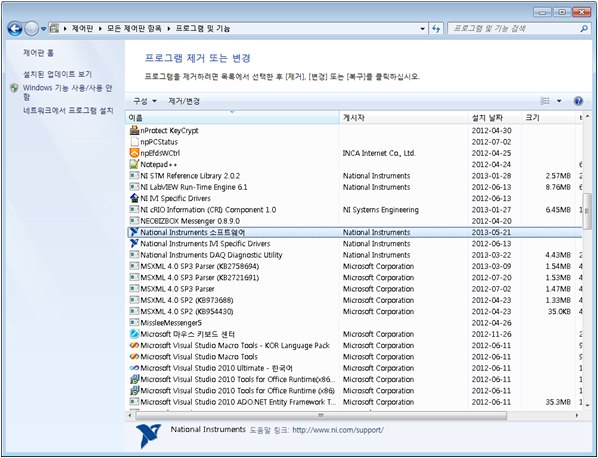Click horizontal scrollbar thumb
This screenshot has height=458, width=598.
pos(321,415)
